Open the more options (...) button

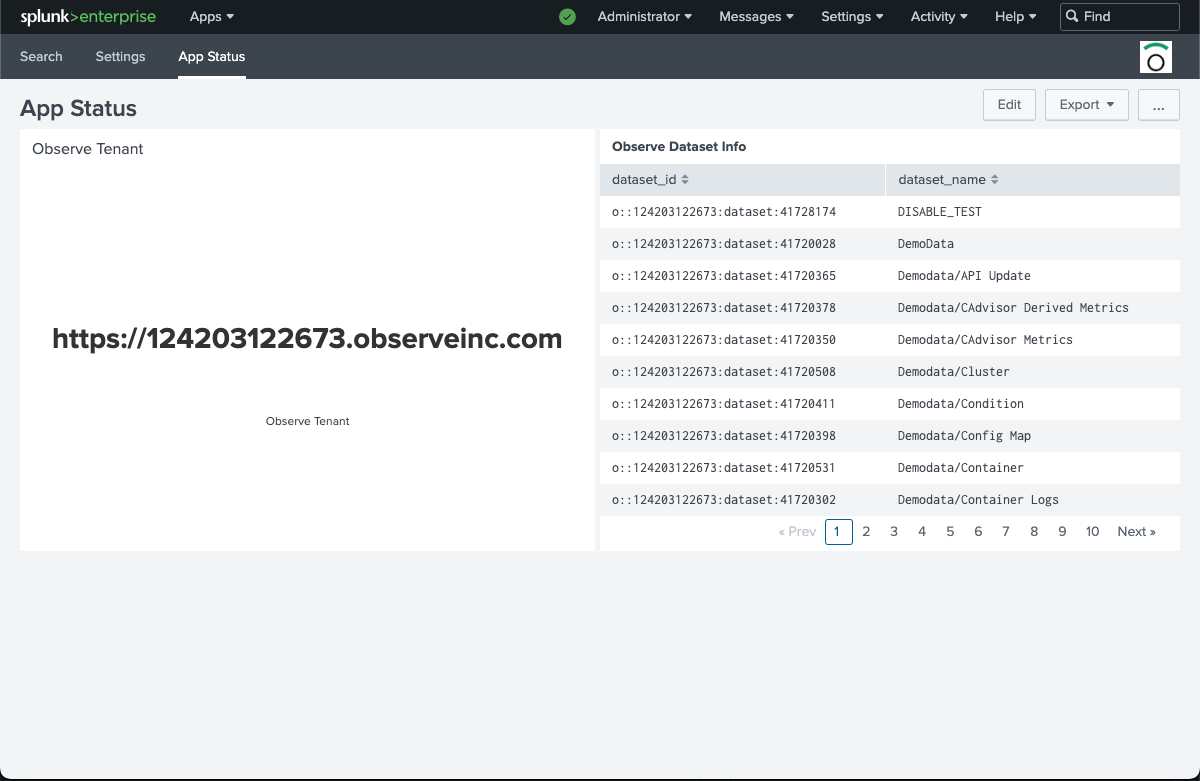pyautogui.click(x=1159, y=105)
